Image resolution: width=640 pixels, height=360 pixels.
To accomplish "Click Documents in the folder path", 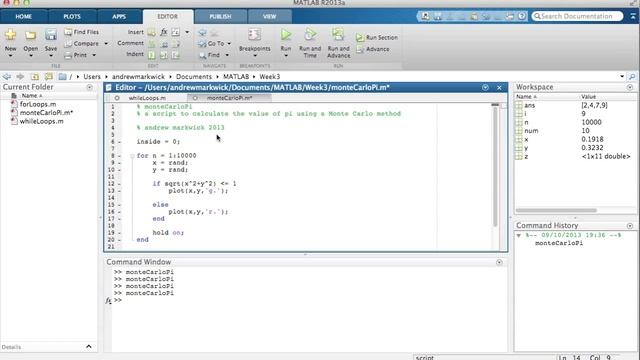I will tap(193, 76).
